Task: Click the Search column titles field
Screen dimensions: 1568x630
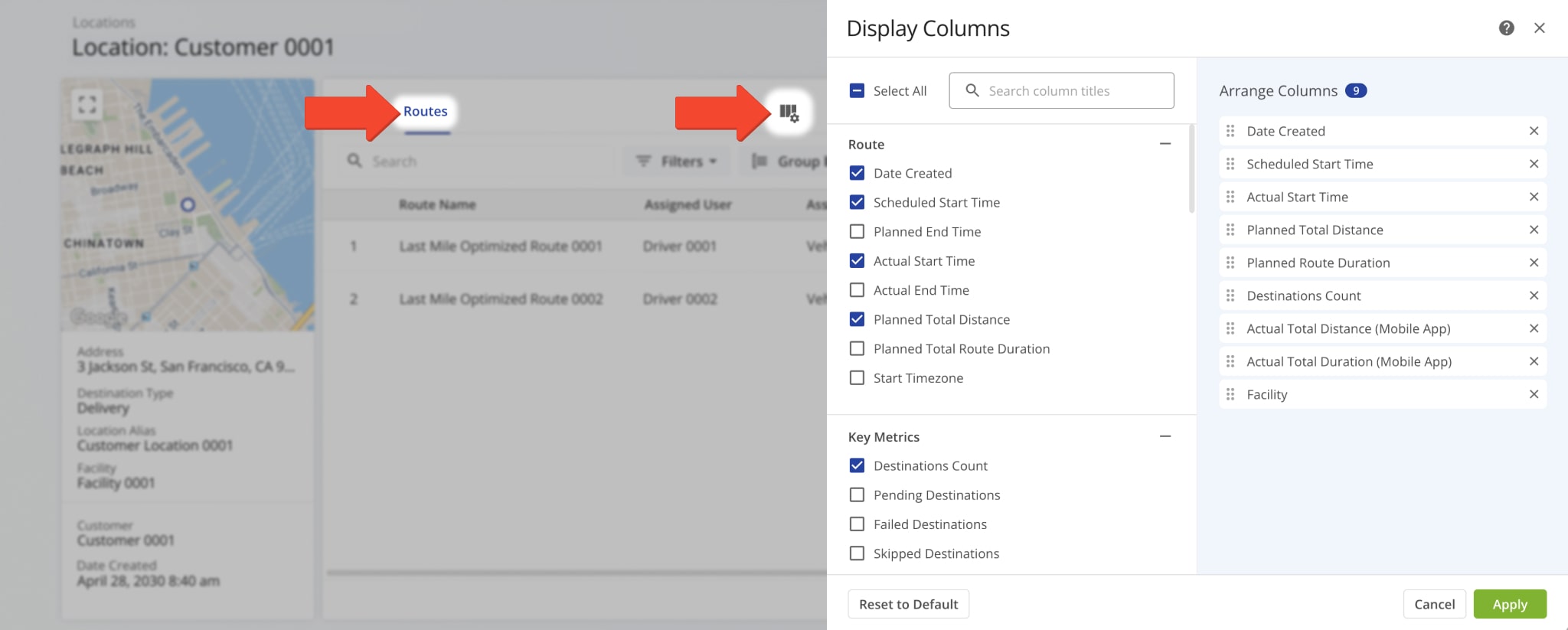Action: [x=1061, y=90]
